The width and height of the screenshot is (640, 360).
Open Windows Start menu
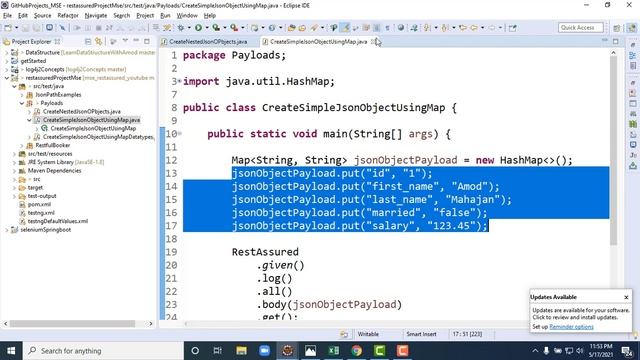tap(11, 351)
